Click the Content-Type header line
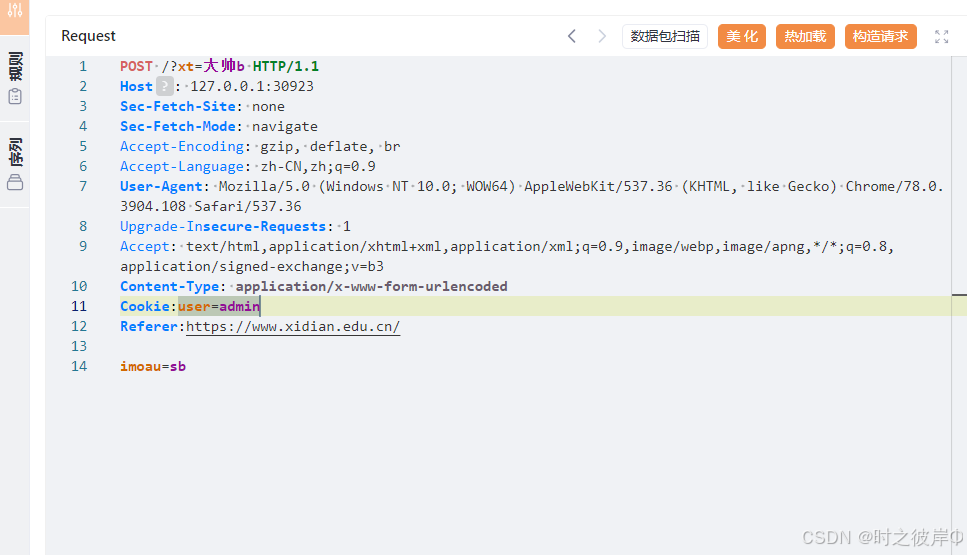 click(314, 286)
